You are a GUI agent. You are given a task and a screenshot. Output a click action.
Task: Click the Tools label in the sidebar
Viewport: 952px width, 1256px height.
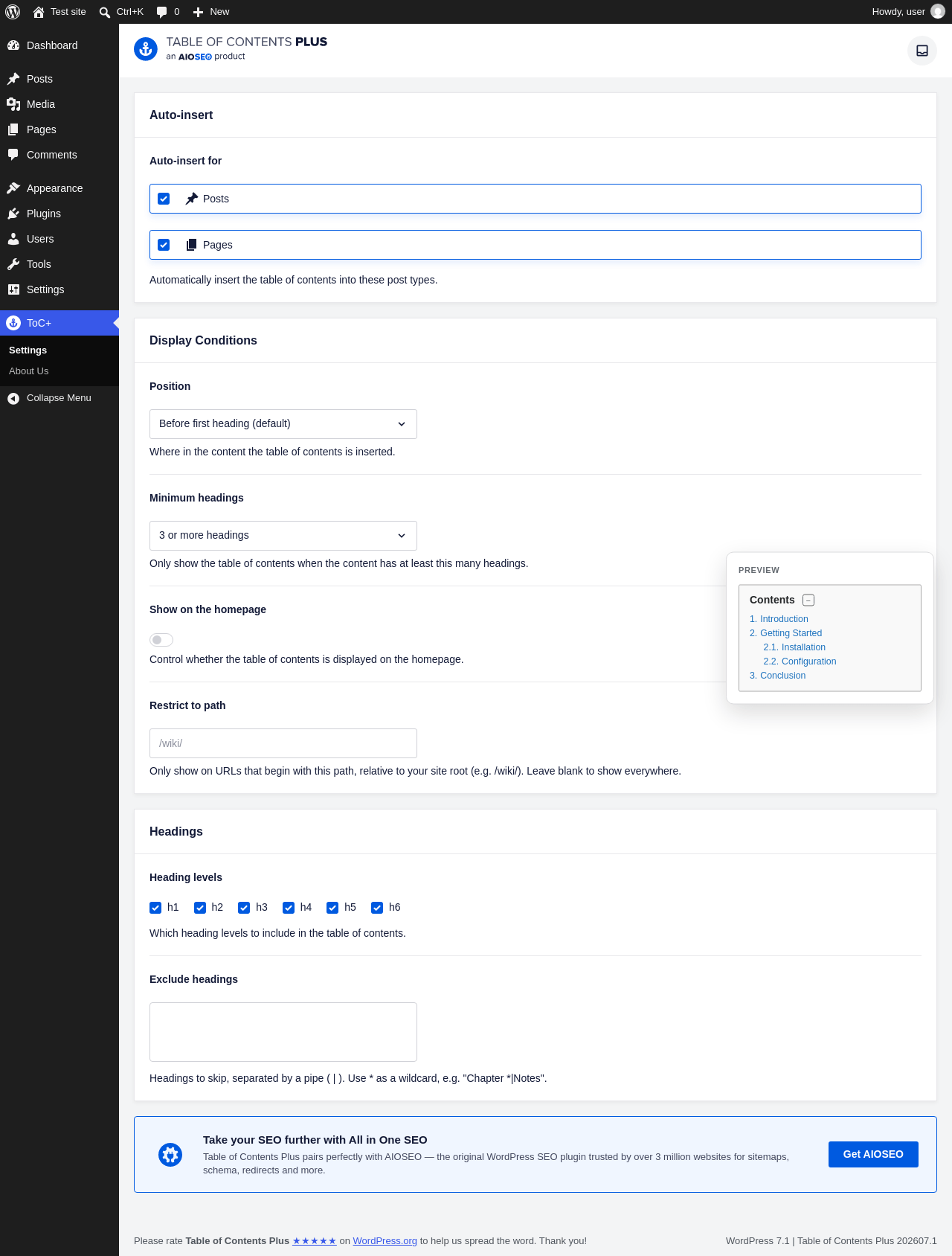click(x=39, y=264)
